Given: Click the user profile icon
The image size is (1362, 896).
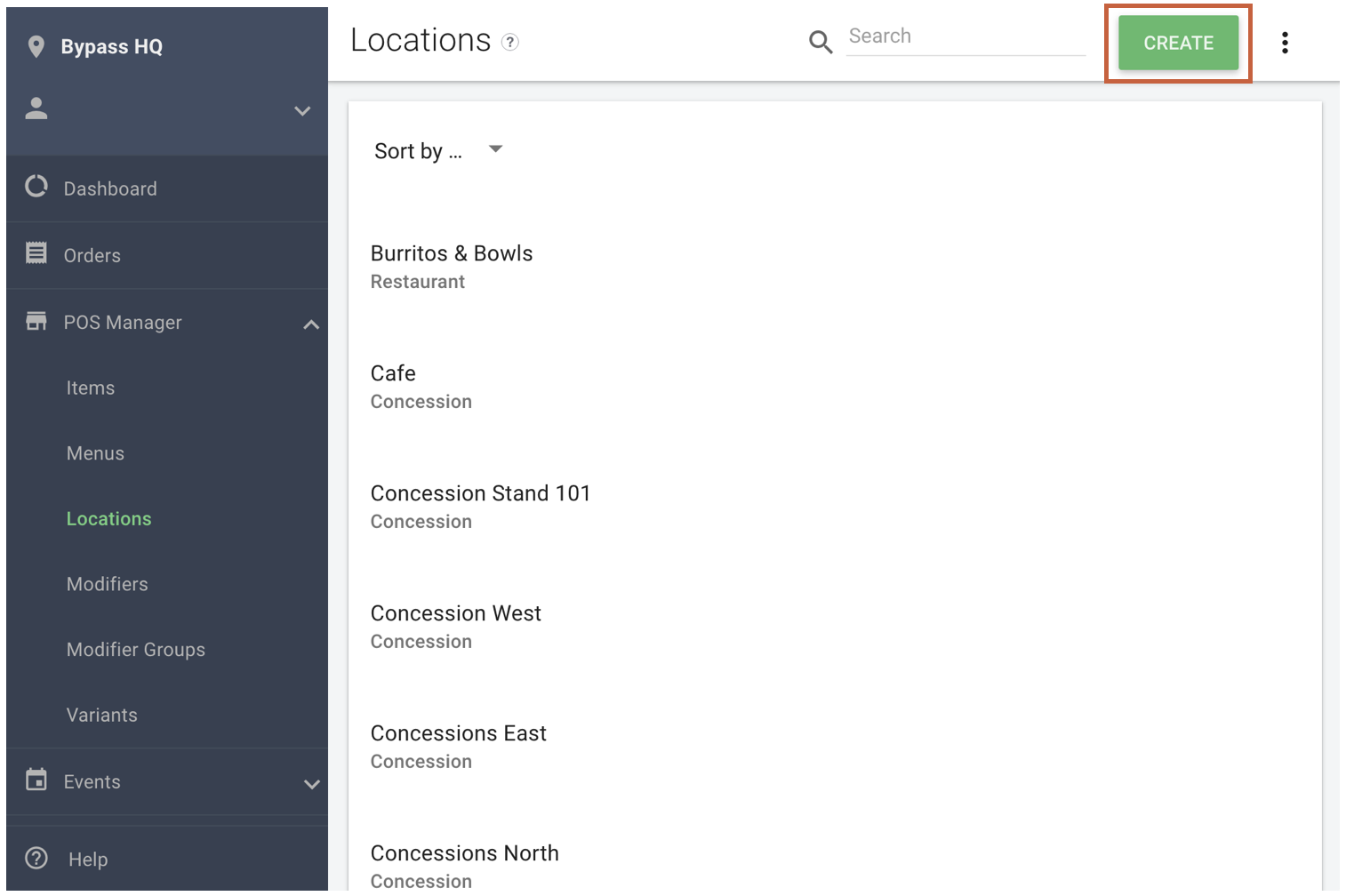Looking at the screenshot, I should pos(36,108).
